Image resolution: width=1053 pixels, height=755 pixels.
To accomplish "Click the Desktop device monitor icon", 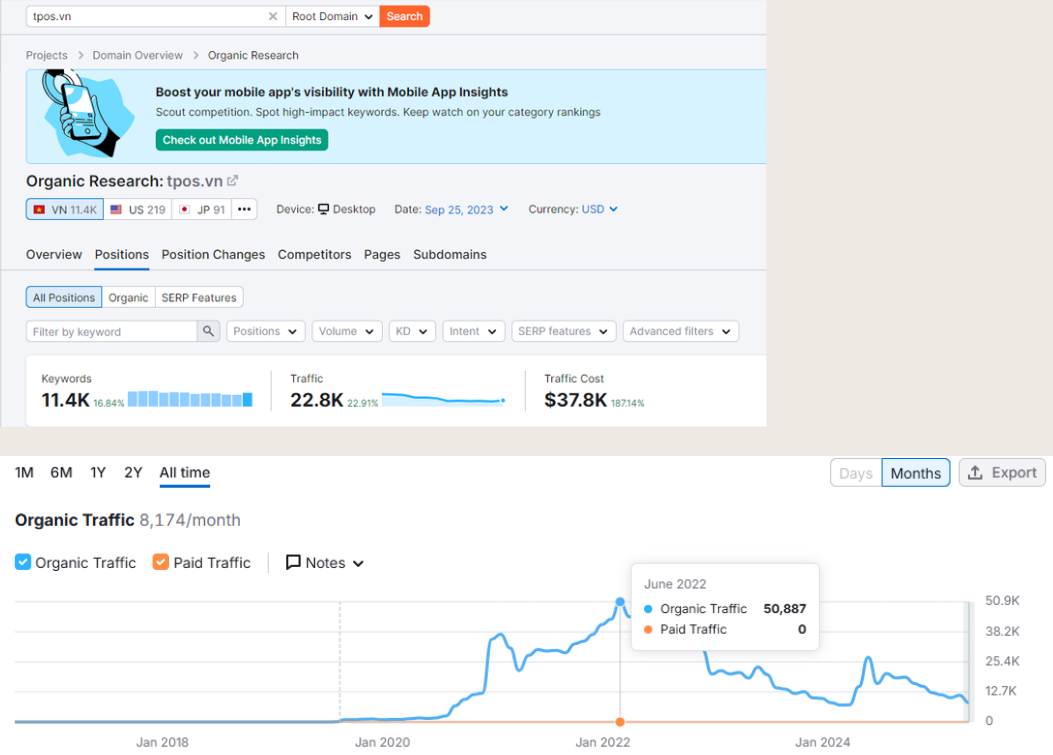I will pos(324,209).
